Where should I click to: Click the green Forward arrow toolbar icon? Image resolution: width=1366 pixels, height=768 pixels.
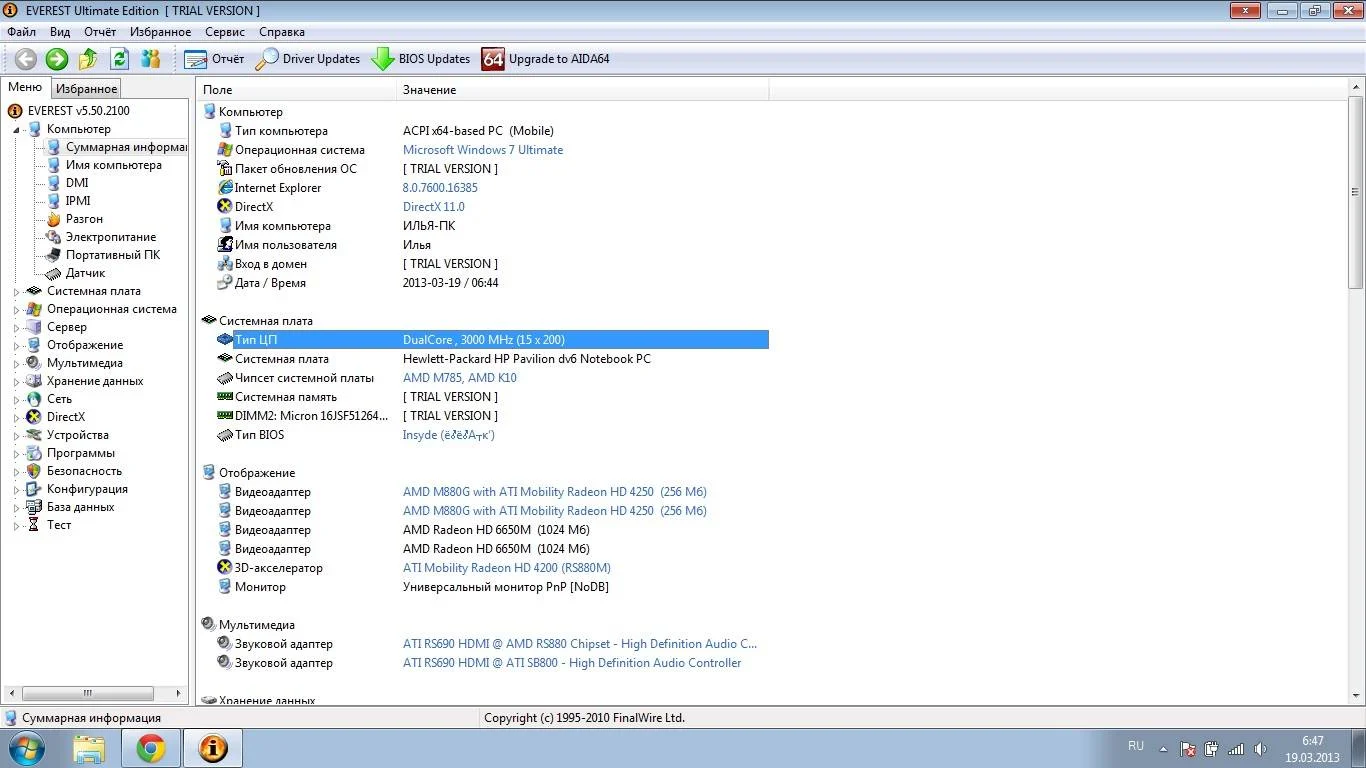pos(57,59)
